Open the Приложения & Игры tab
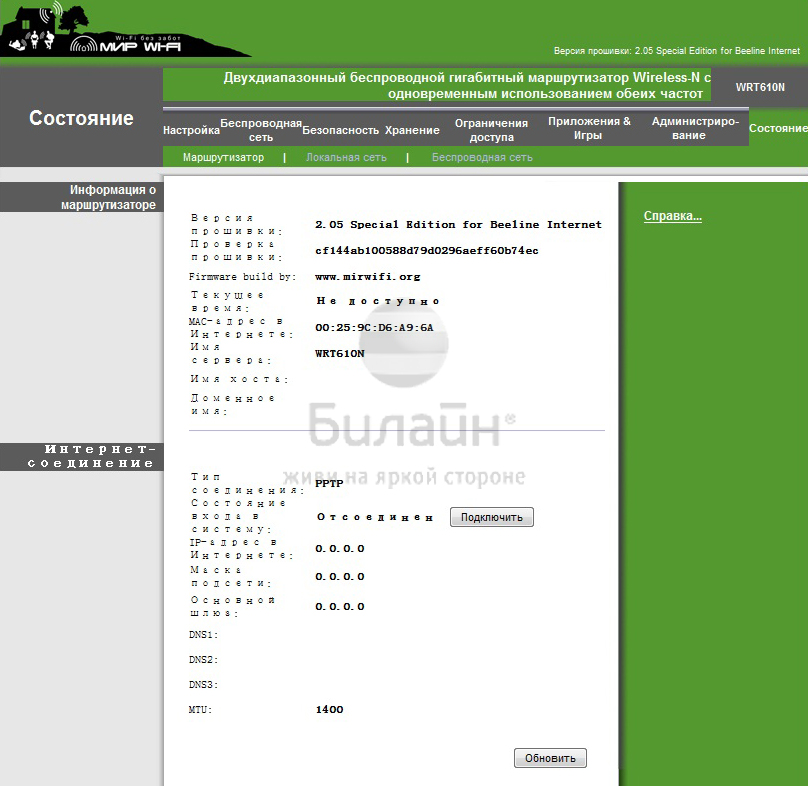The image size is (808, 786). tap(588, 128)
